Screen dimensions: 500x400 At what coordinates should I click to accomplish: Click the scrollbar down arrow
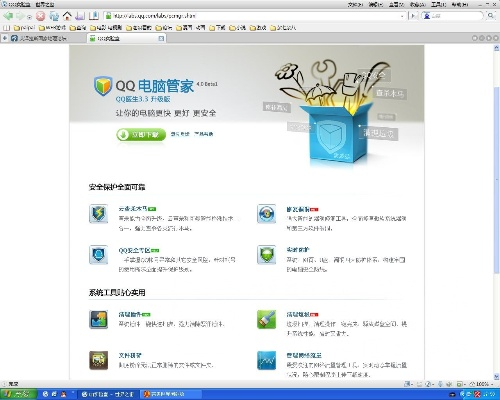496,377
